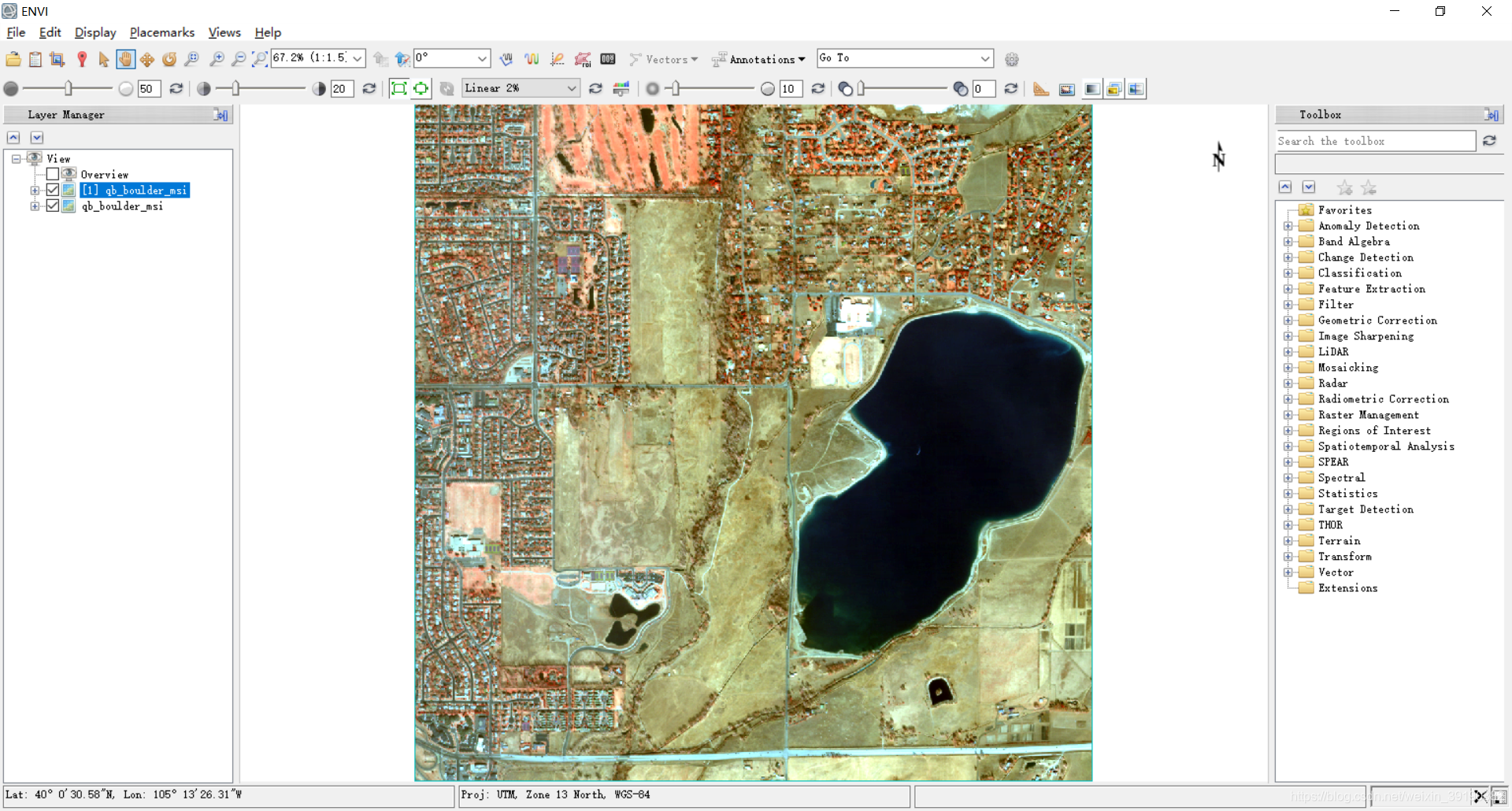
Task: Expand the Image Sharpening toolbox folder
Action: click(x=1288, y=336)
